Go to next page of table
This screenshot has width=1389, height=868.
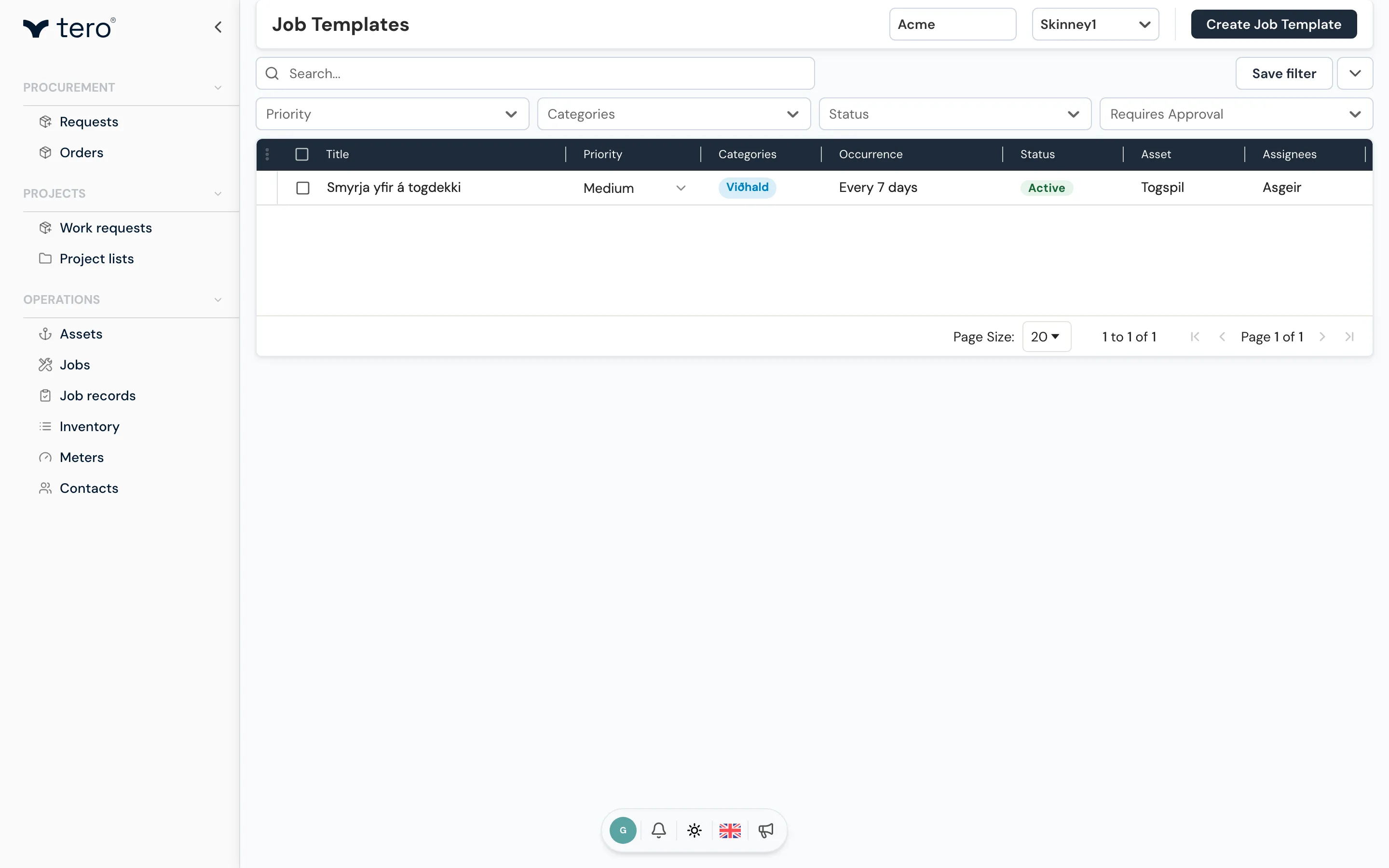[1322, 337]
